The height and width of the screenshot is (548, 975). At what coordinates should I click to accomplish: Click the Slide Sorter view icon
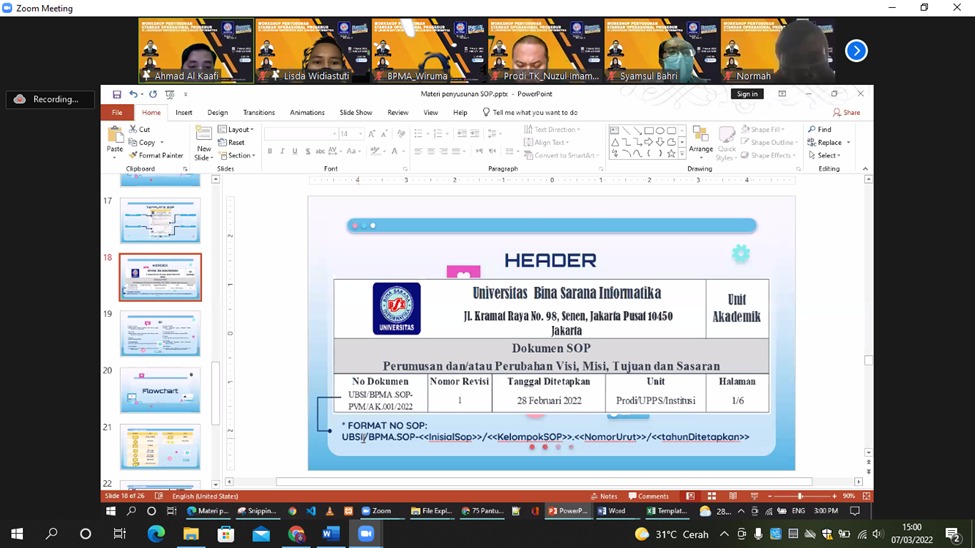click(711, 496)
